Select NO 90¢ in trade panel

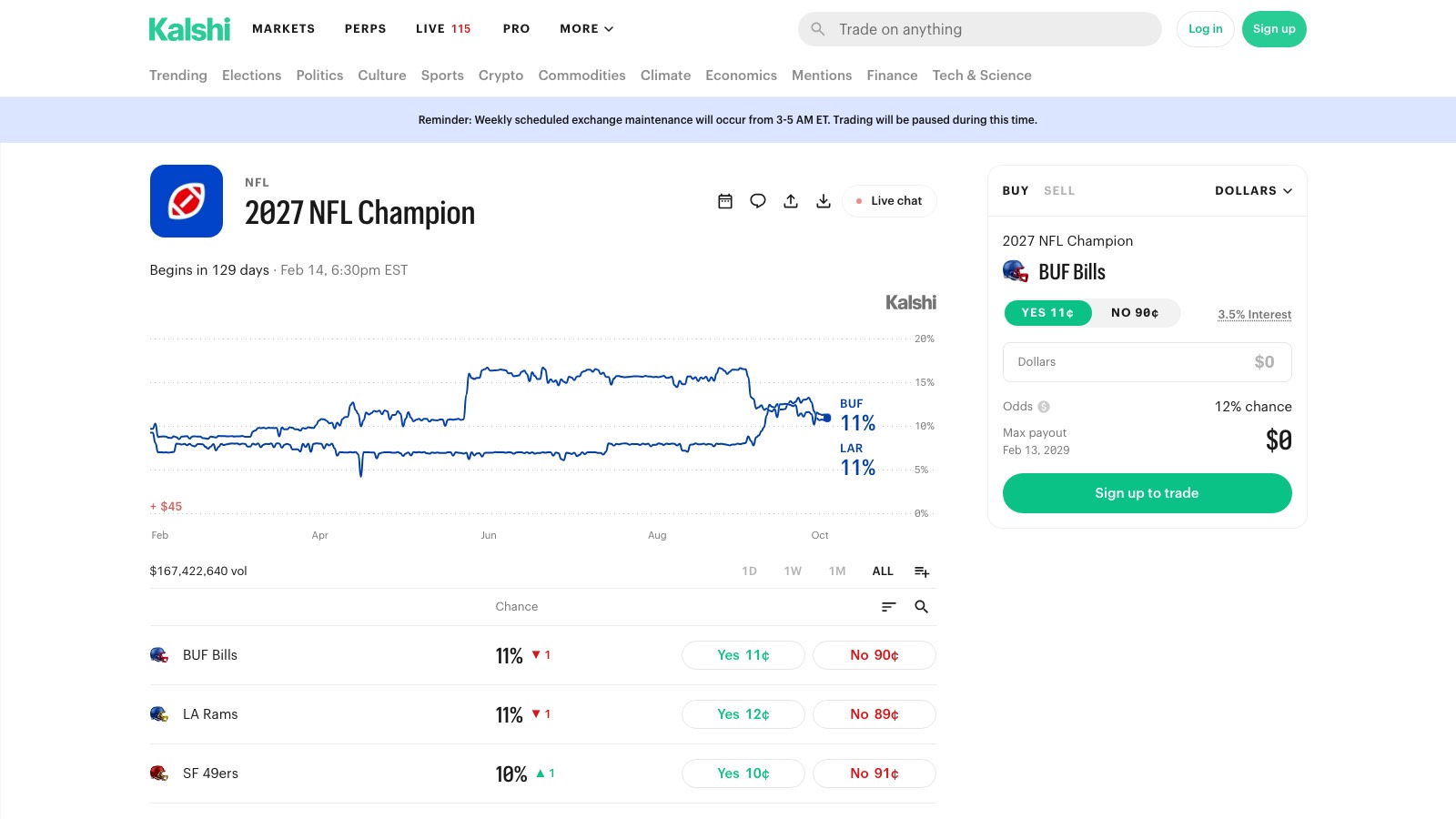tap(1135, 313)
